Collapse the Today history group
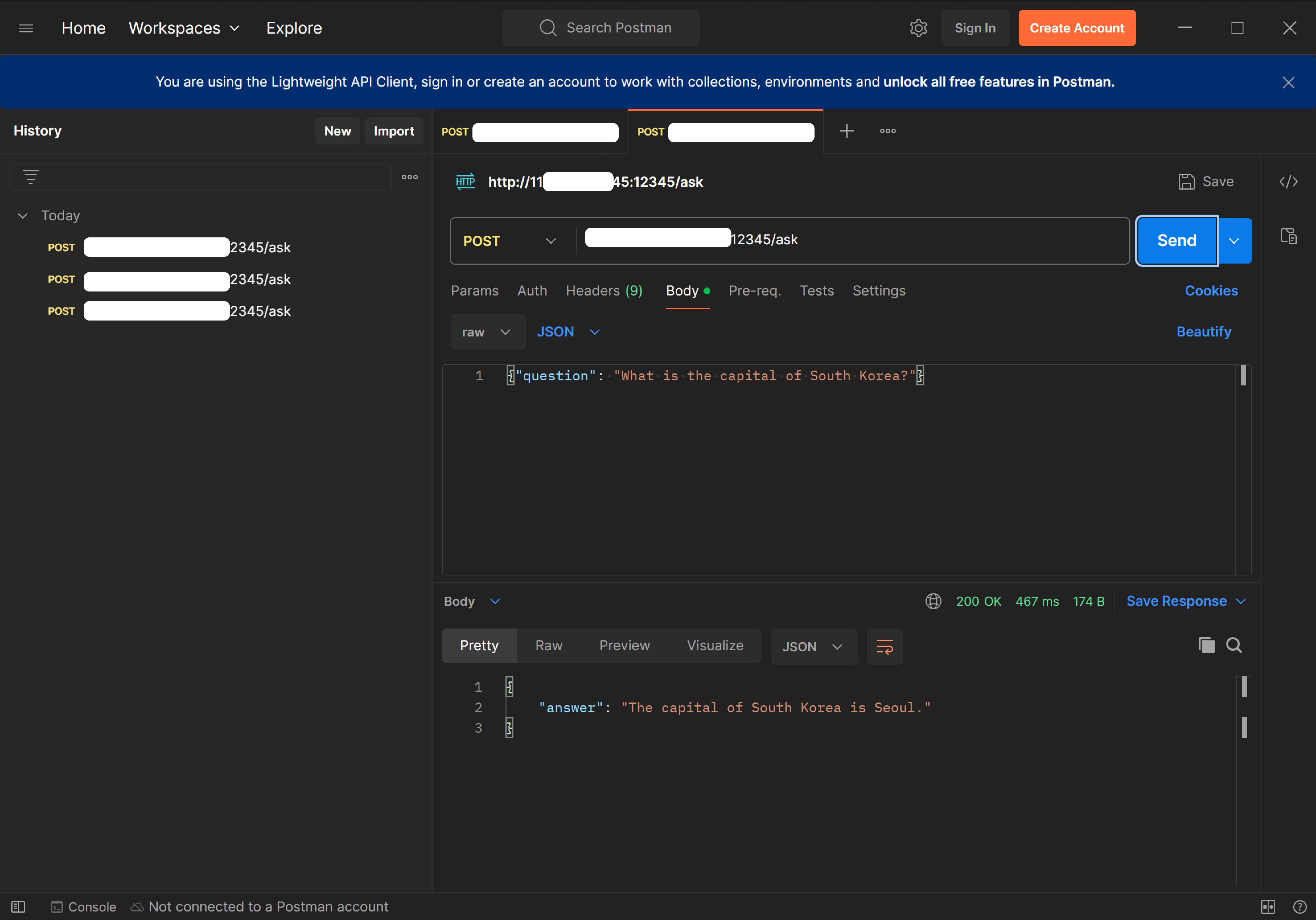 [x=23, y=215]
